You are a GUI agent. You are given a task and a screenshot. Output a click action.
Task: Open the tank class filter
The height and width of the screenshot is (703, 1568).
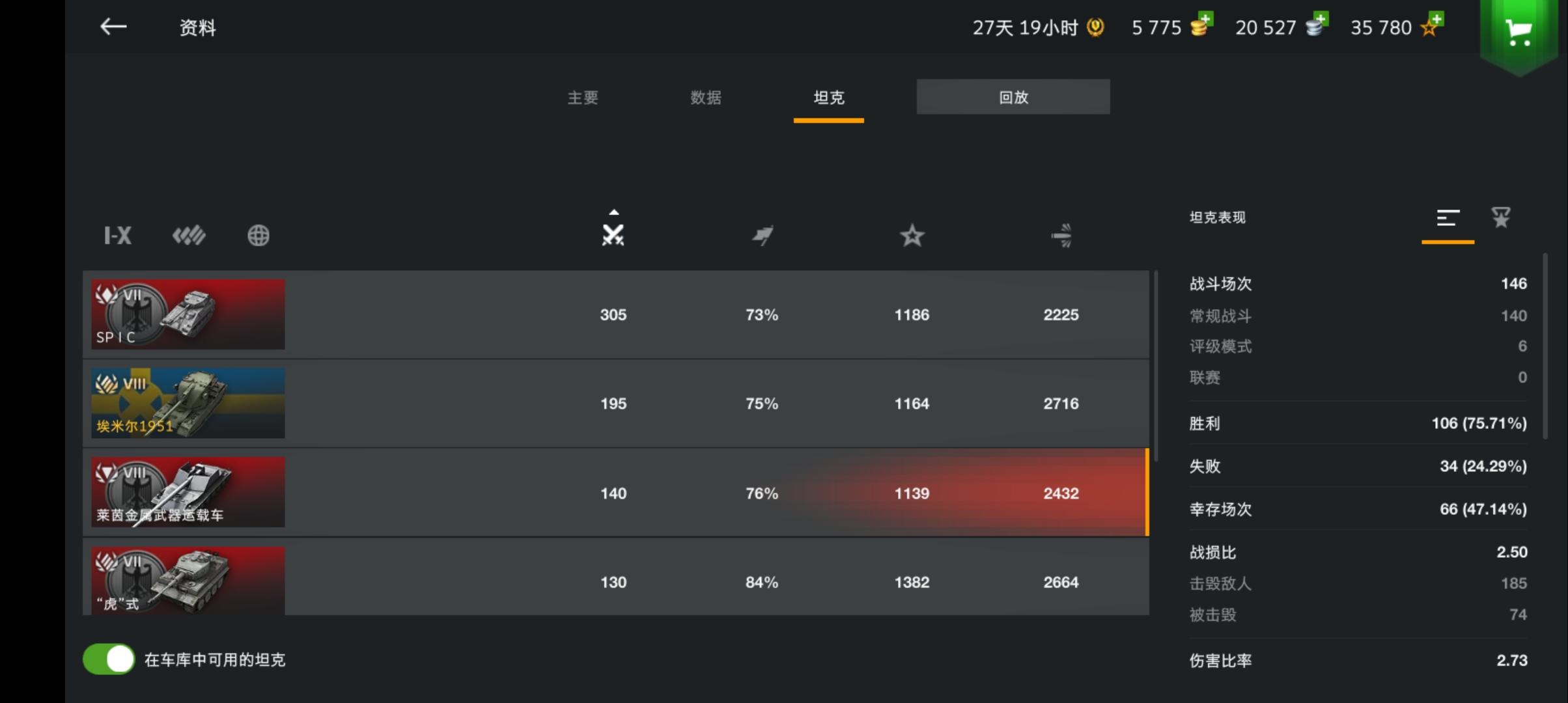click(189, 235)
